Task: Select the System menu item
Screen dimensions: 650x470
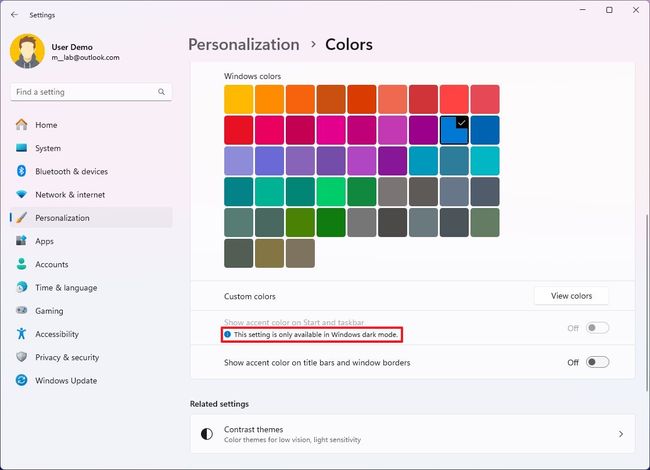Action: [x=48, y=148]
